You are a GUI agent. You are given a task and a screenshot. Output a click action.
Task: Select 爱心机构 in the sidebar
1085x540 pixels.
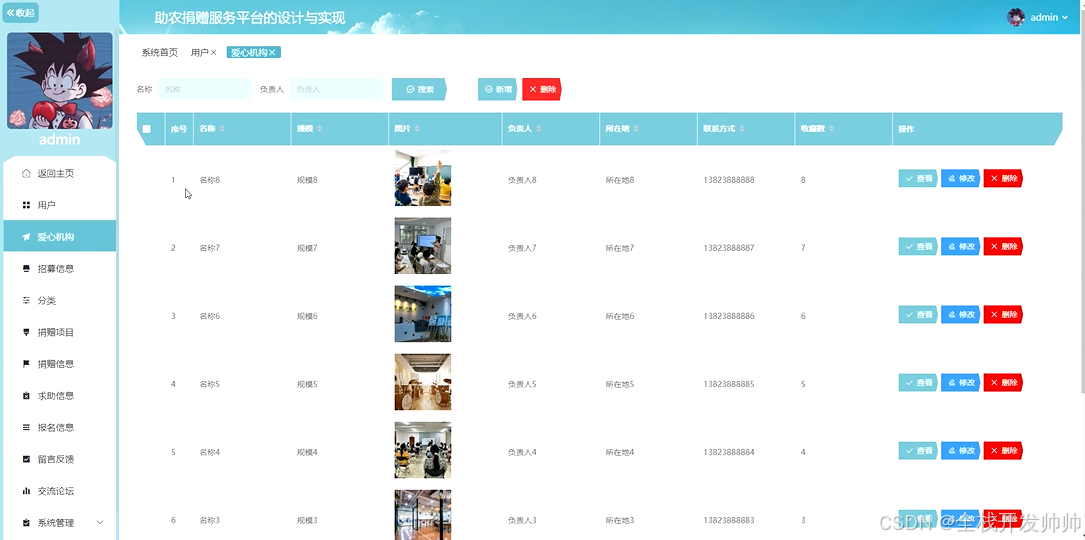click(x=59, y=237)
